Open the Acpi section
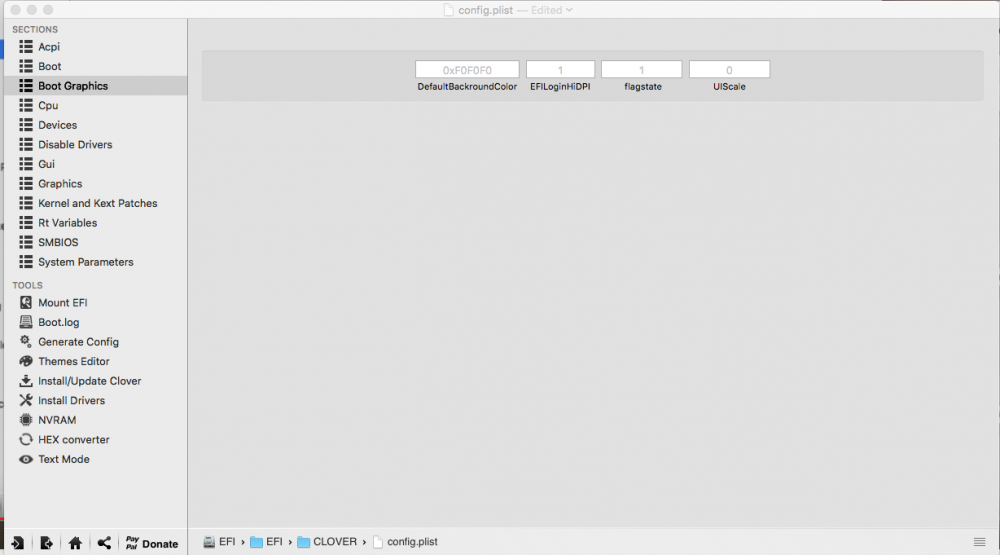 point(96,47)
